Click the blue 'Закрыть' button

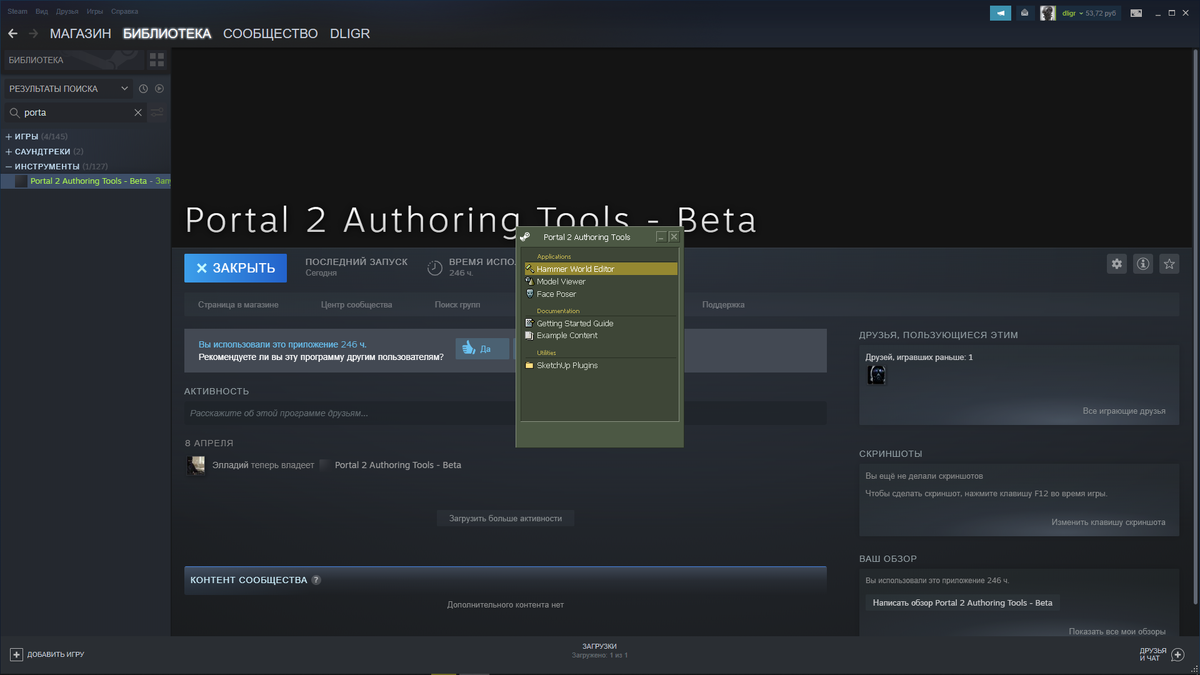[x=235, y=268]
